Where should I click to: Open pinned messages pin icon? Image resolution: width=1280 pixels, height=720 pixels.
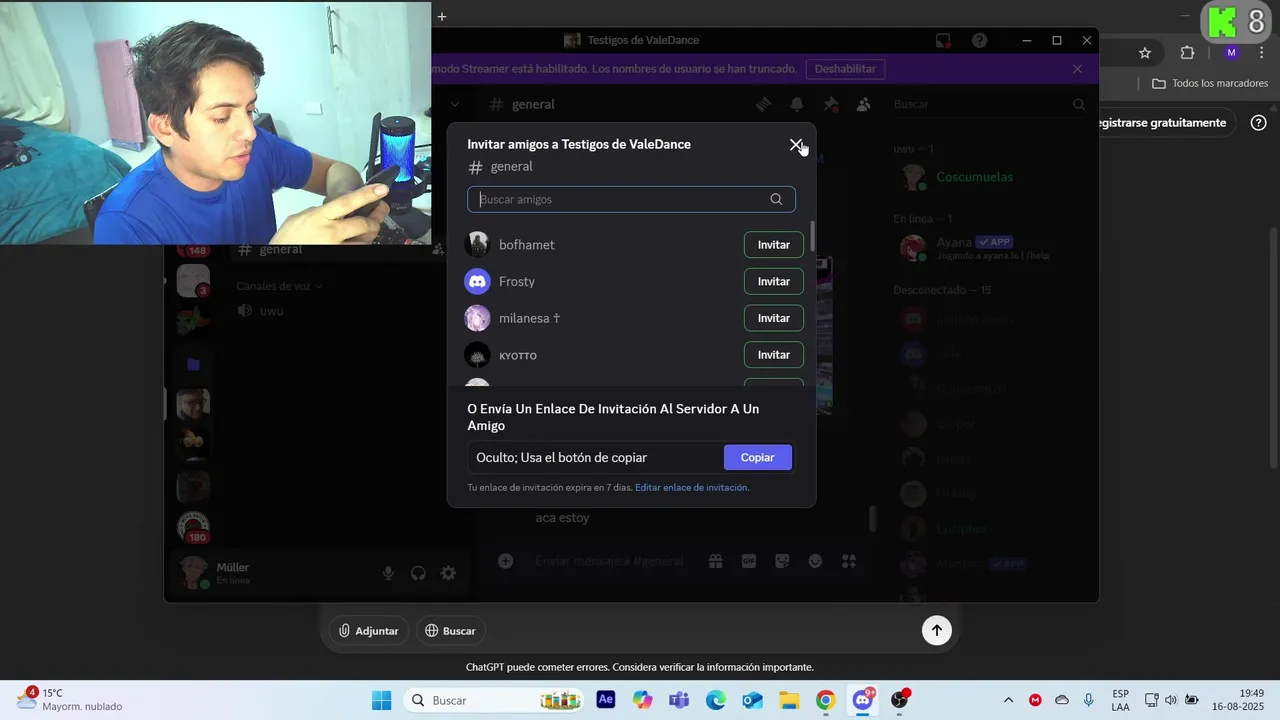coord(830,104)
